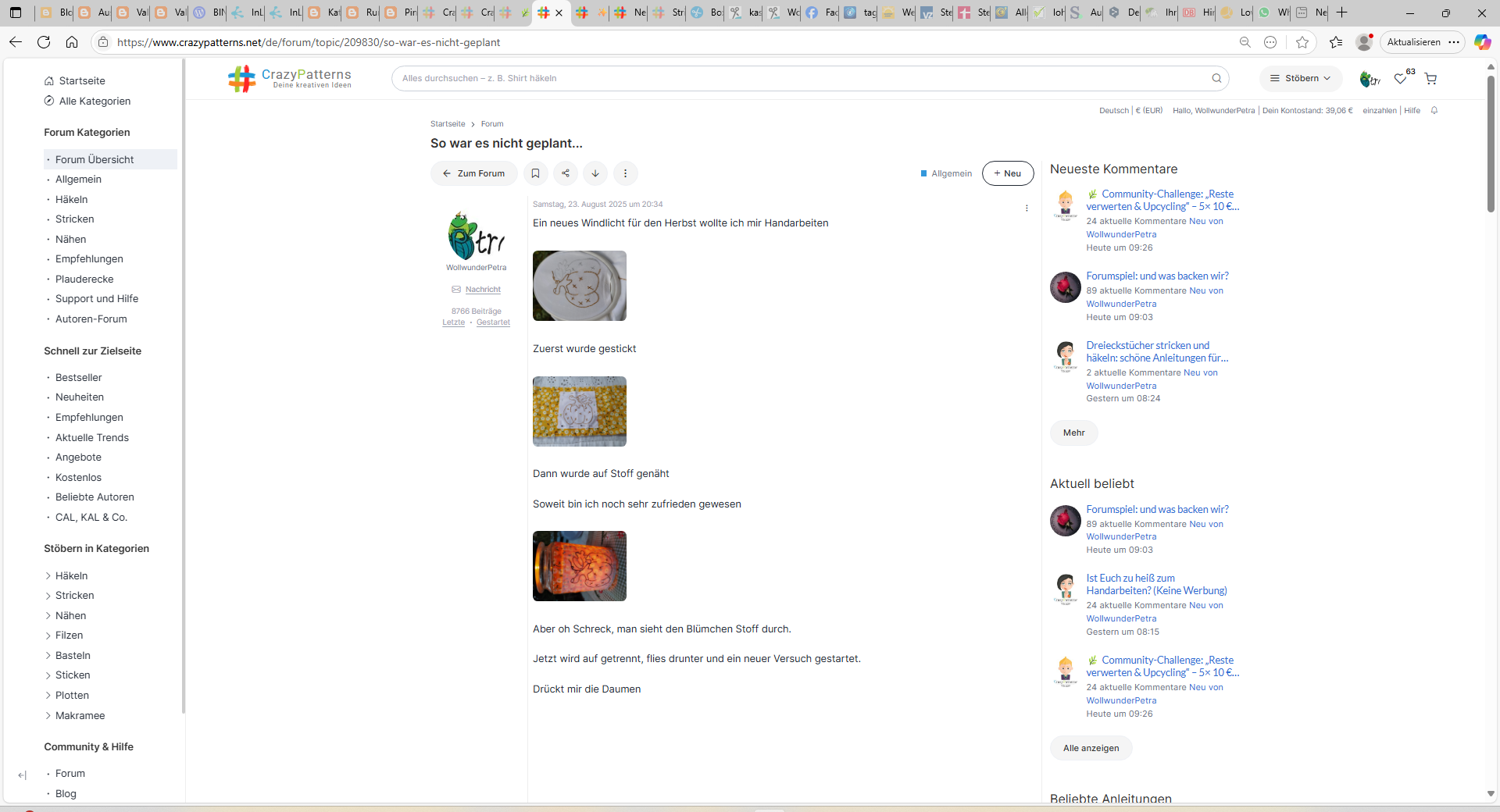
Task: Click the down-arrow jump icon in topic toolbar
Action: (595, 173)
